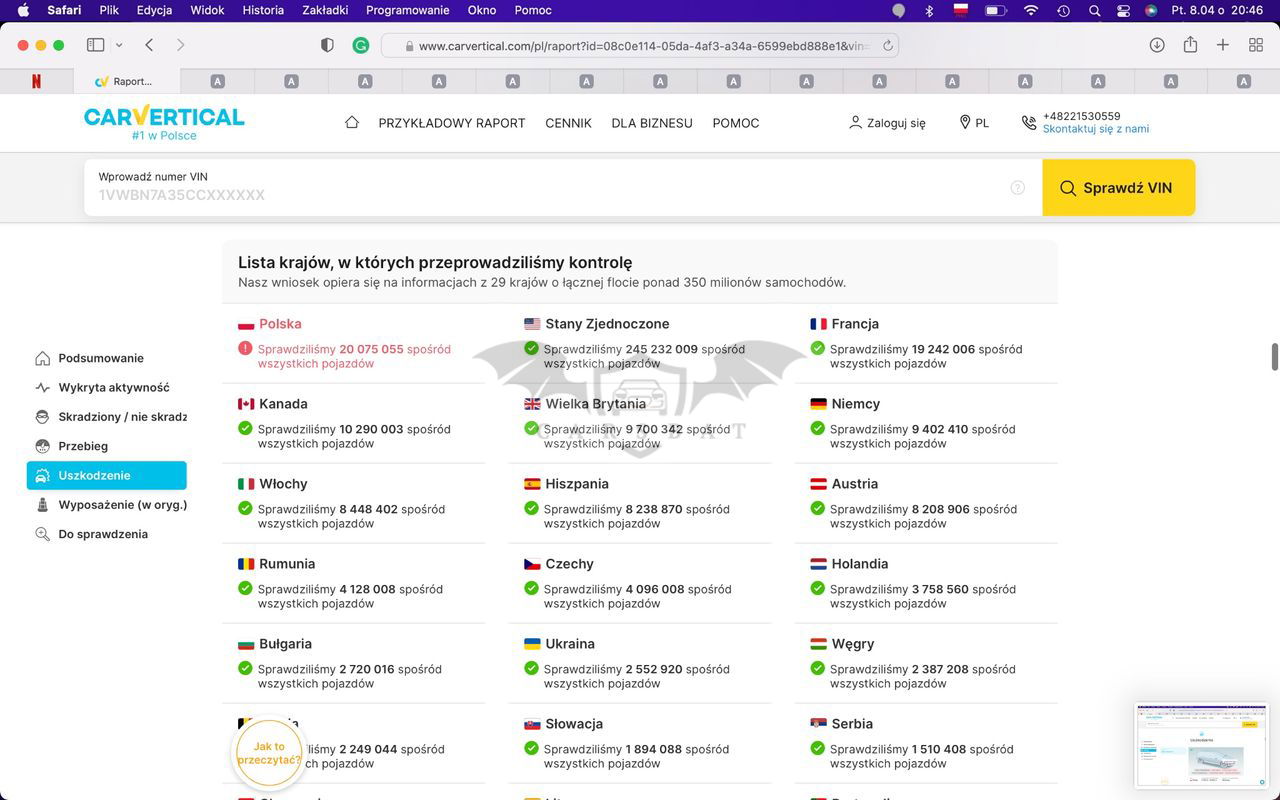Open macOS Control Center toggles
The image size is (1280, 800).
click(x=1123, y=10)
